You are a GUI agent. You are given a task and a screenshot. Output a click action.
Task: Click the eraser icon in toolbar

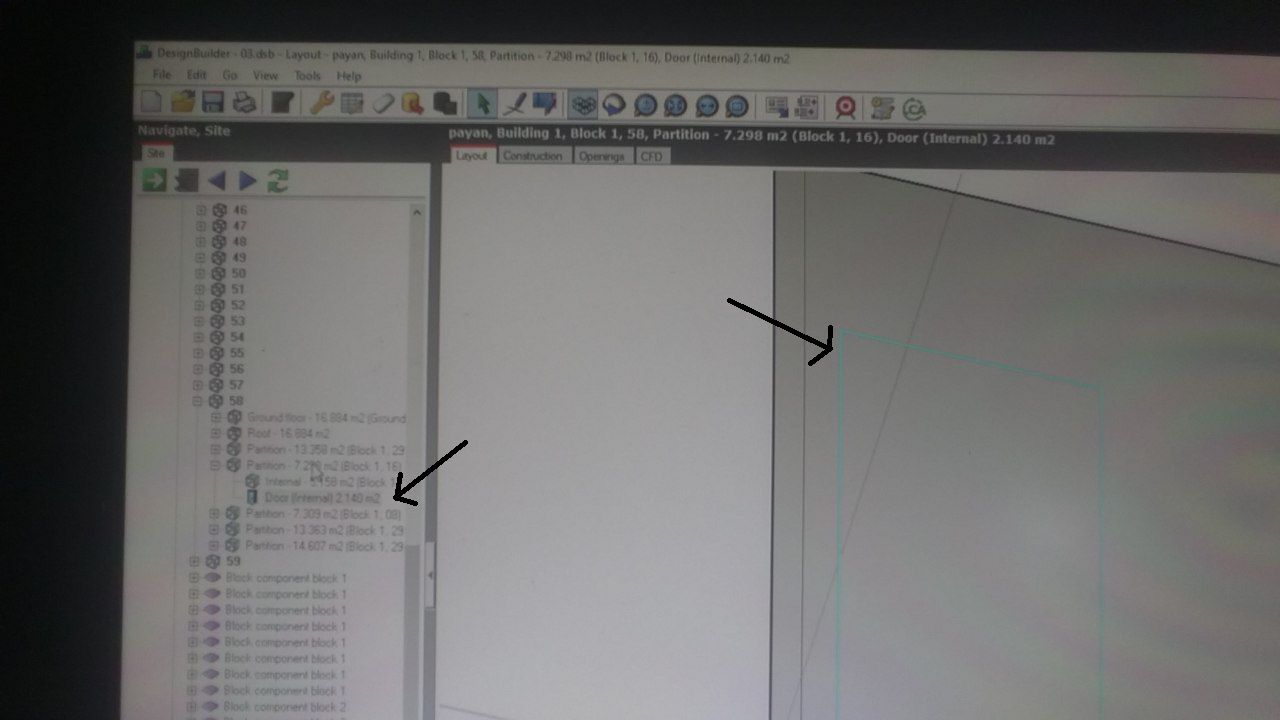coord(383,103)
